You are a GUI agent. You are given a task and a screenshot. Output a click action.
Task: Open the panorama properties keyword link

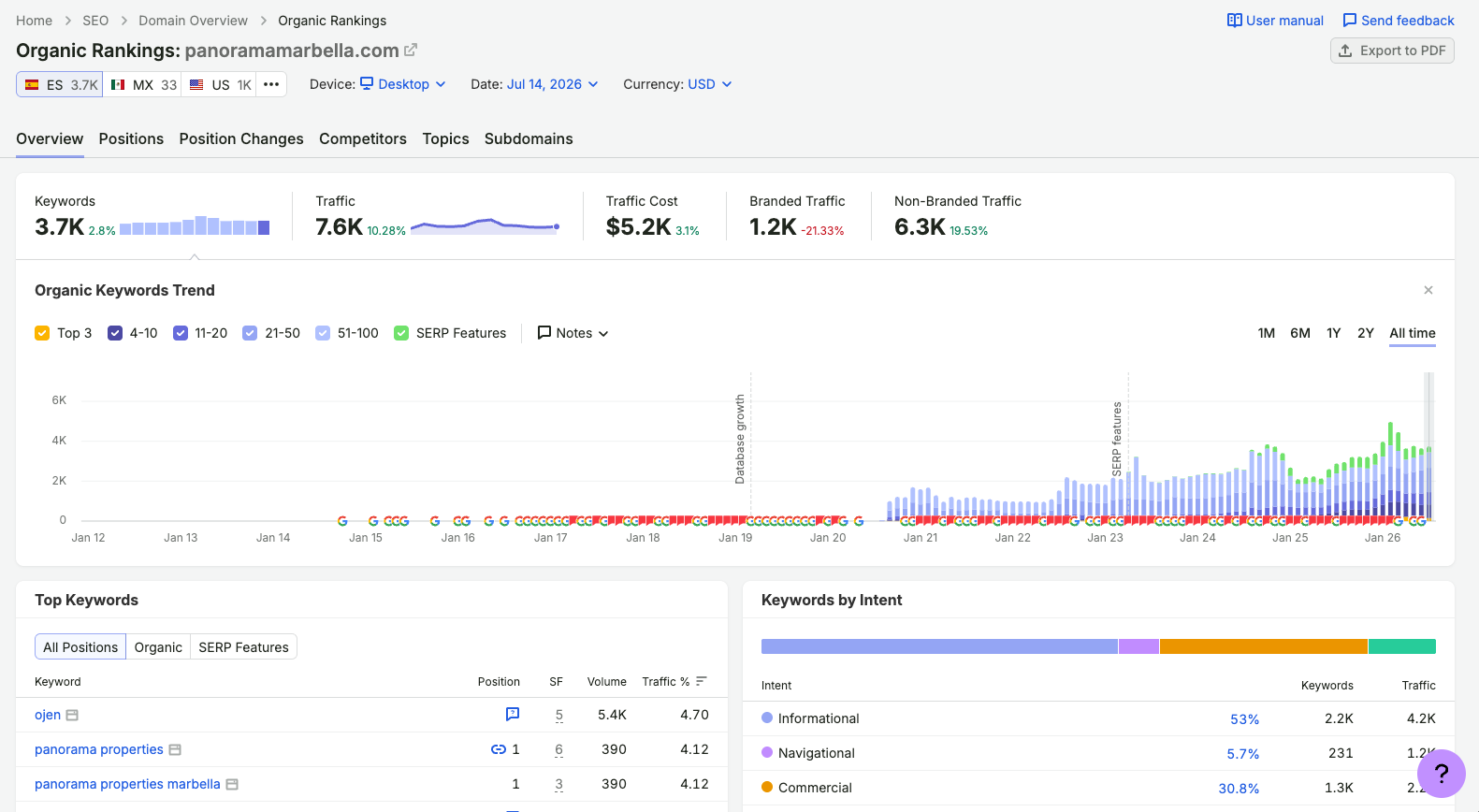click(x=99, y=749)
